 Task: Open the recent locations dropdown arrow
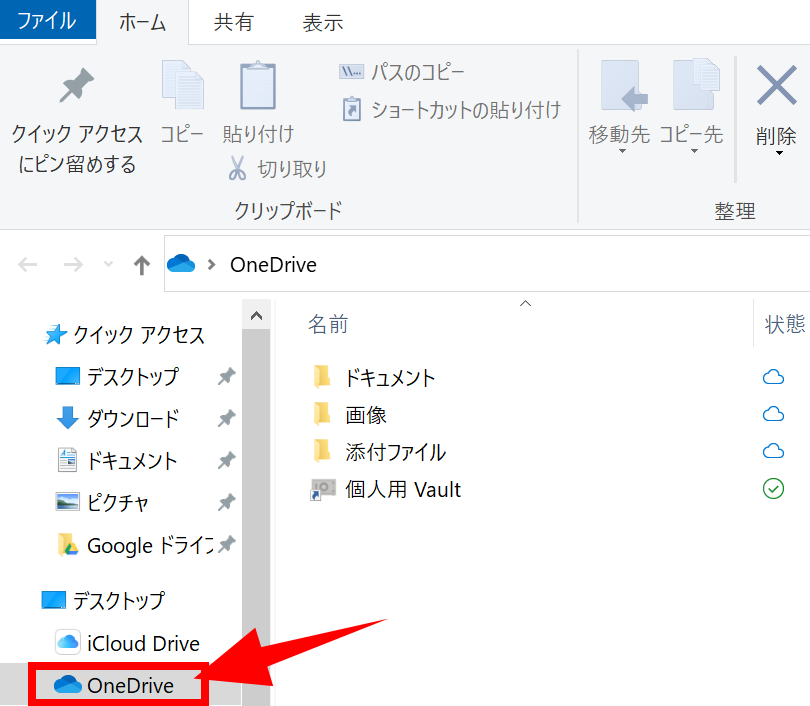point(108,264)
